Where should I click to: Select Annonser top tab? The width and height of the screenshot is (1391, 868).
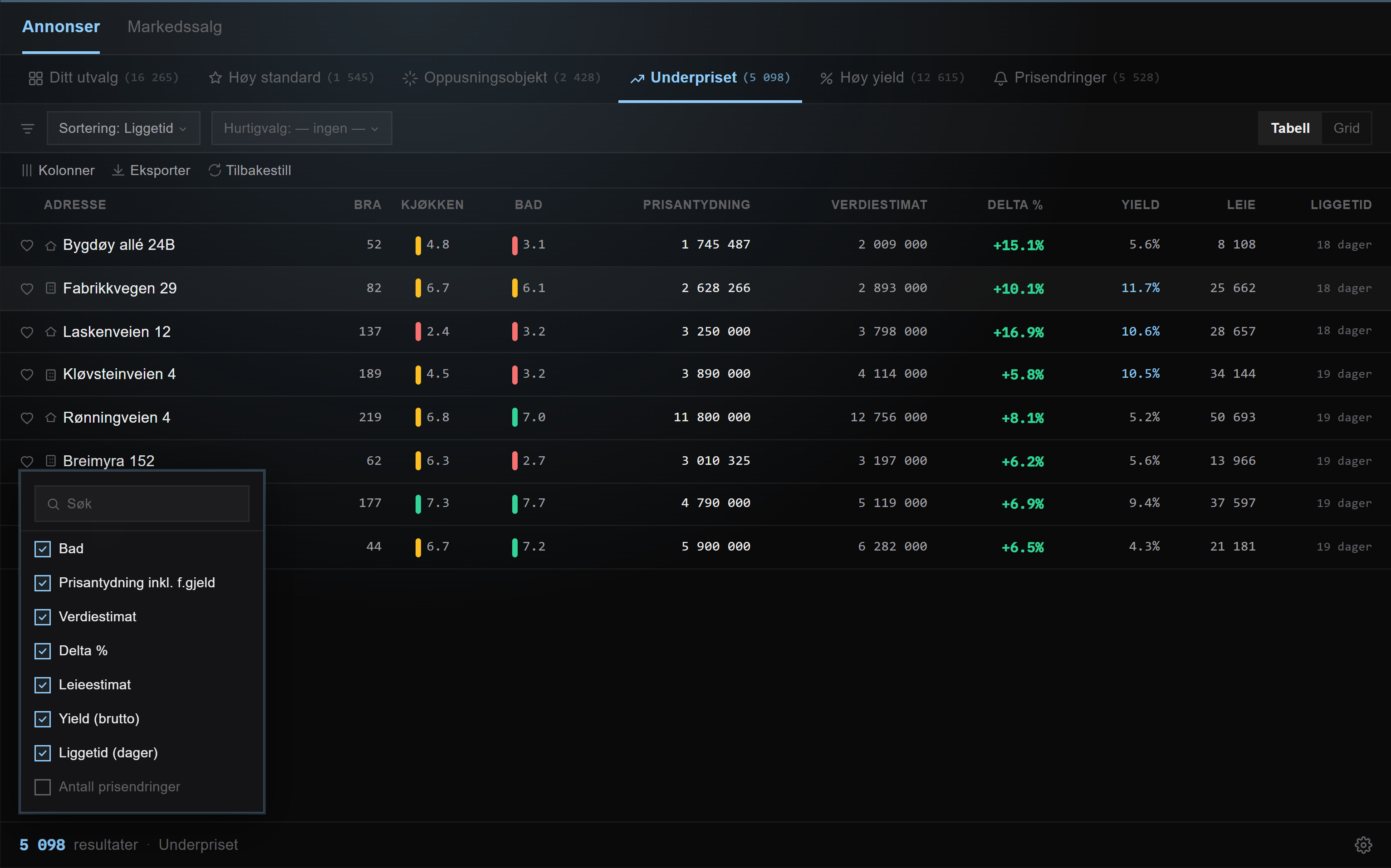(x=61, y=26)
